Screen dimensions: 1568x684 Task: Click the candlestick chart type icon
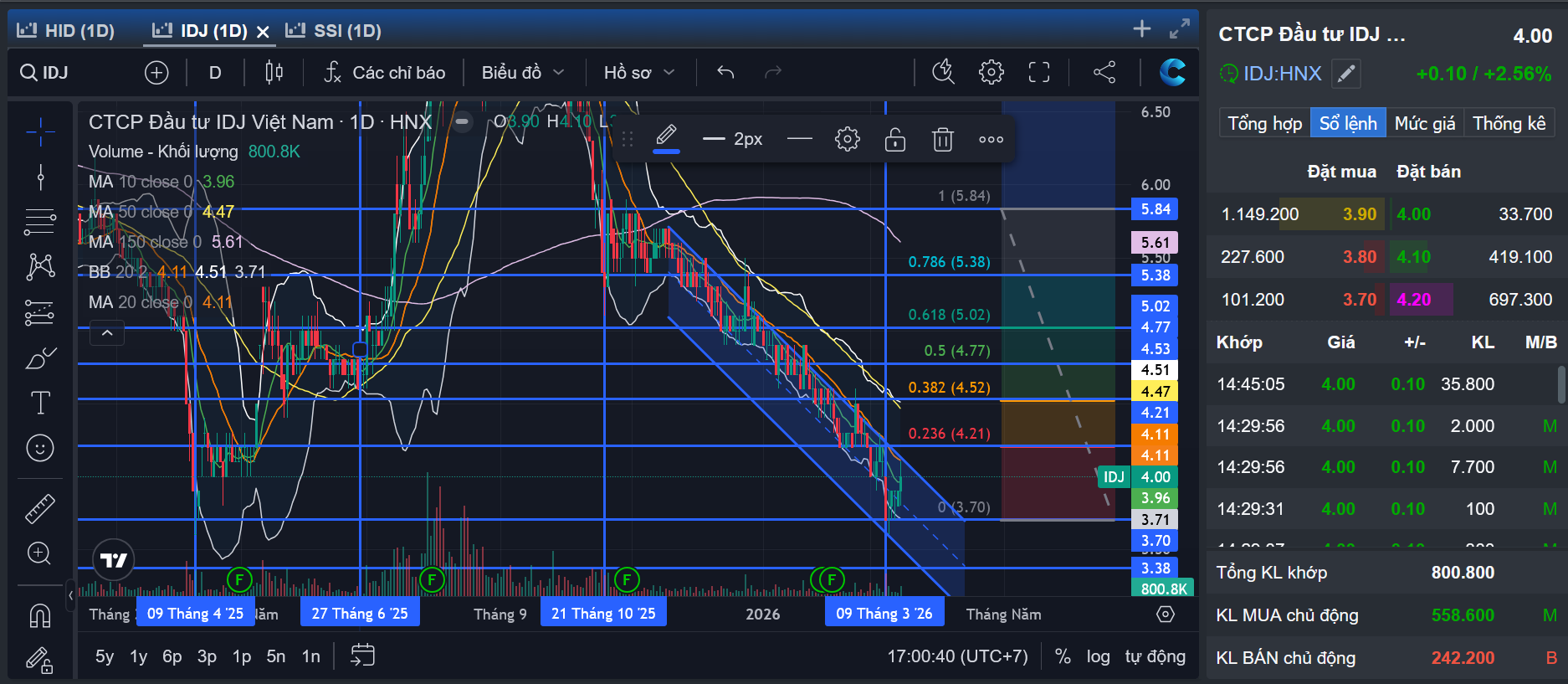click(x=274, y=73)
